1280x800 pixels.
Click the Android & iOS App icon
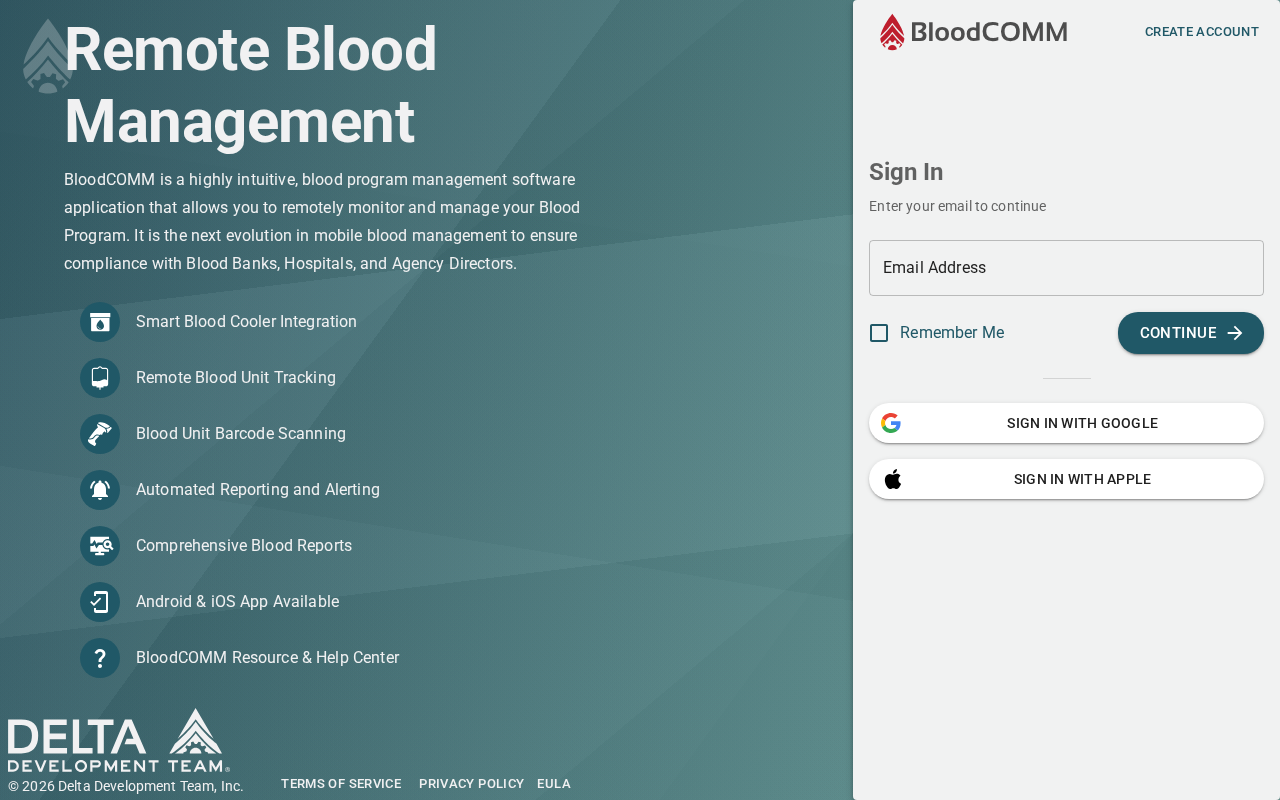point(100,602)
